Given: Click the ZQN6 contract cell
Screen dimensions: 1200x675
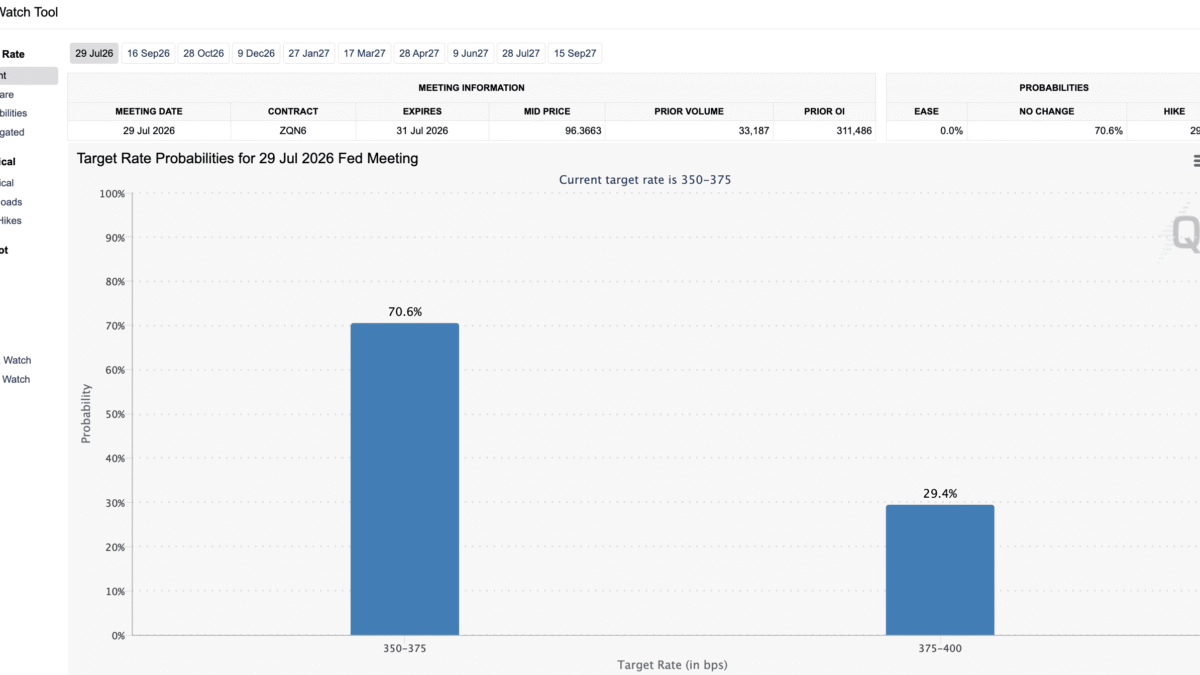Looking at the screenshot, I should (x=293, y=131).
